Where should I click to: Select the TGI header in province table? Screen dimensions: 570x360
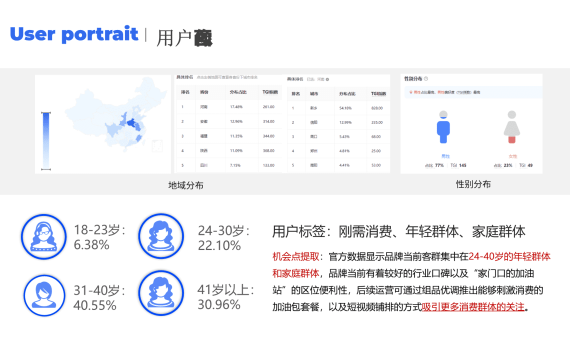click(270, 92)
